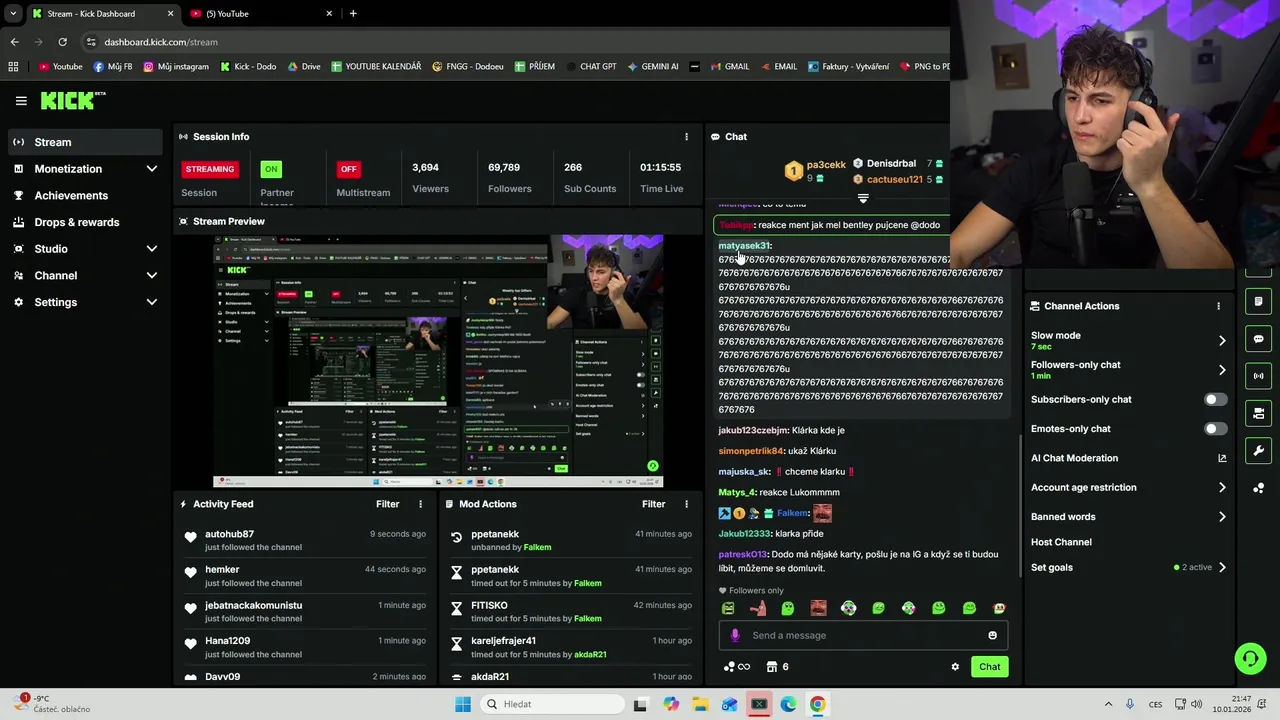
Task: Open the hamburger menu next to the Kick logo
Action: [21, 101]
